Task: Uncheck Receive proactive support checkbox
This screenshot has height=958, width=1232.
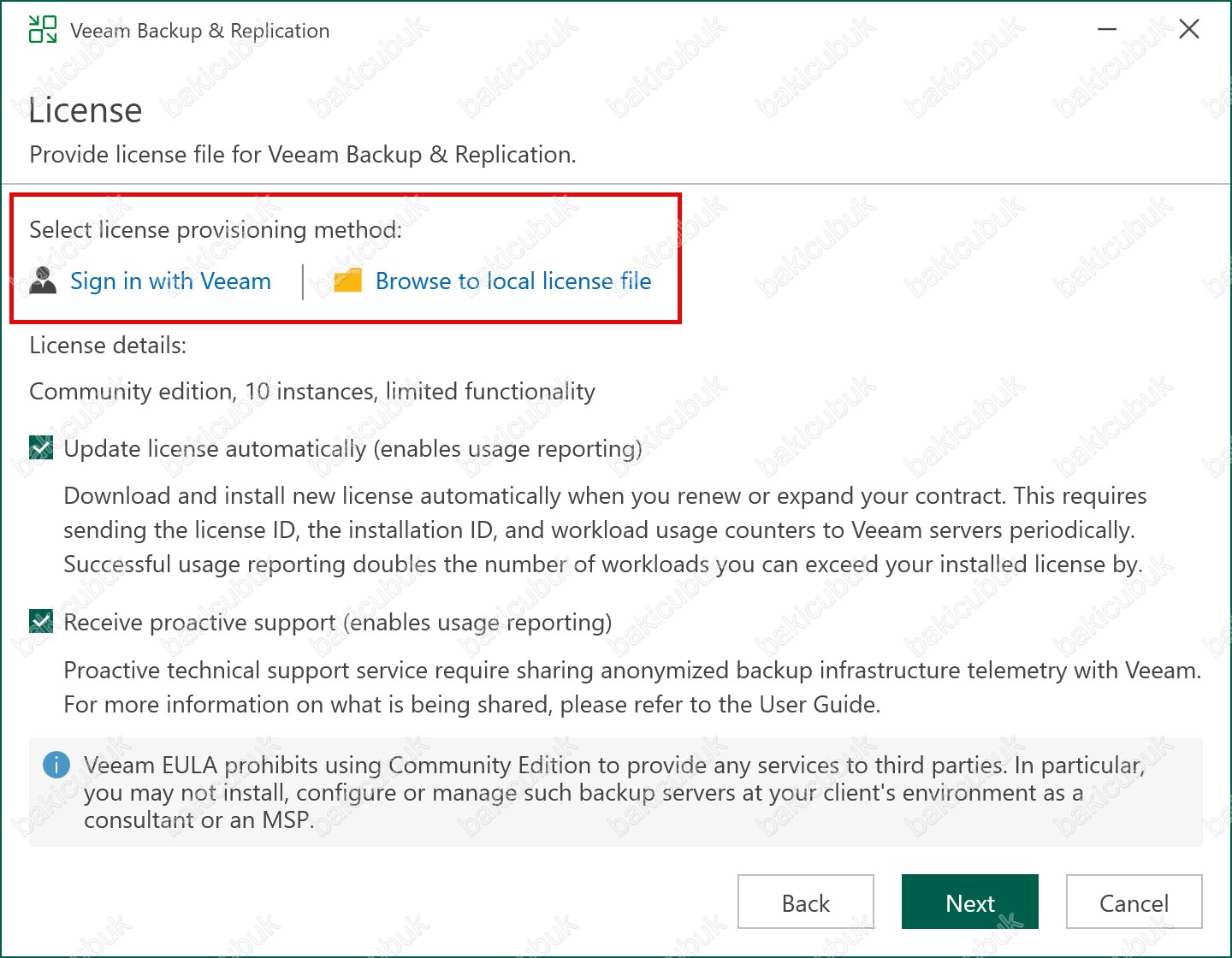Action: tap(41, 622)
